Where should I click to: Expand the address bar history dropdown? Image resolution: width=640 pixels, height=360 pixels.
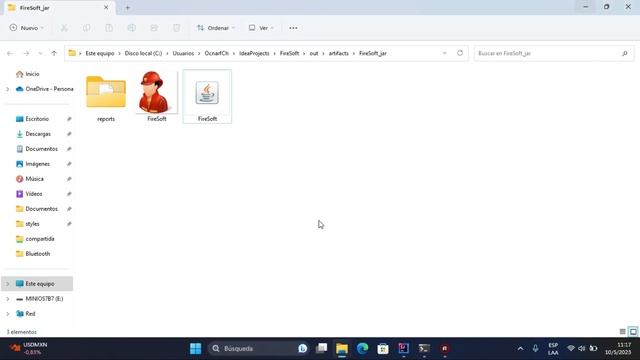[444, 53]
